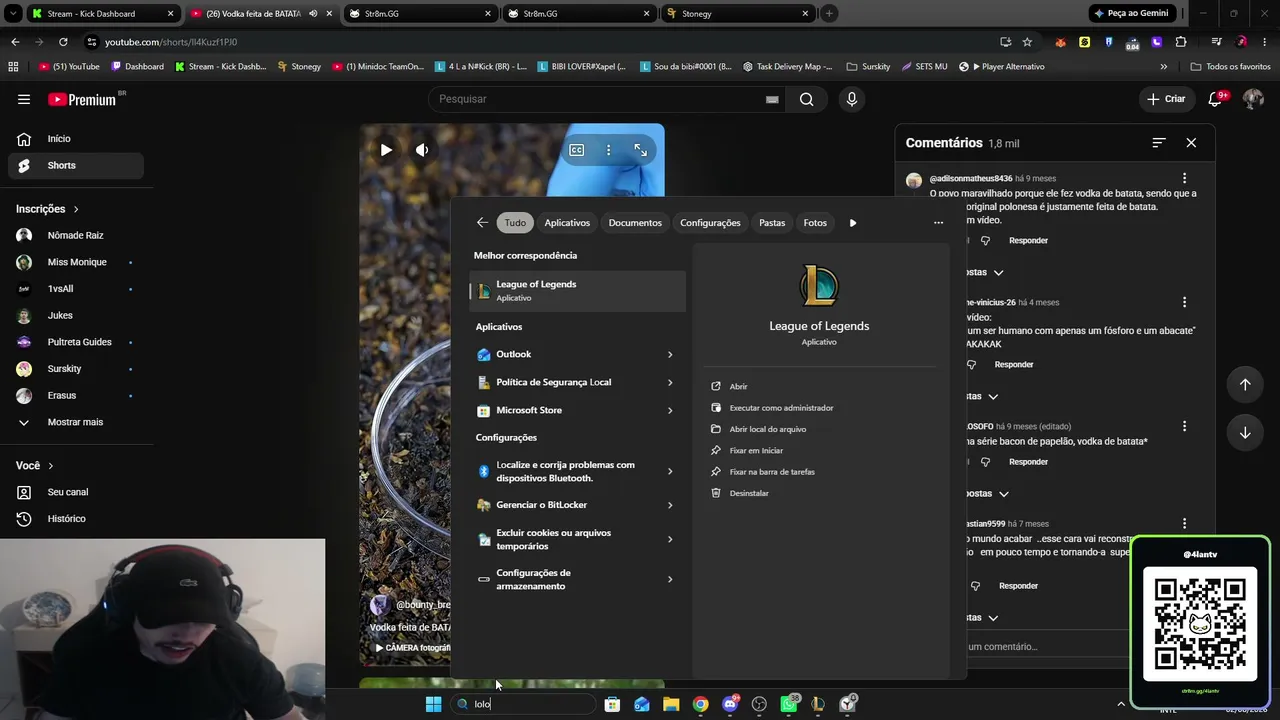Open the Chrome media control icon

(x=1216, y=42)
